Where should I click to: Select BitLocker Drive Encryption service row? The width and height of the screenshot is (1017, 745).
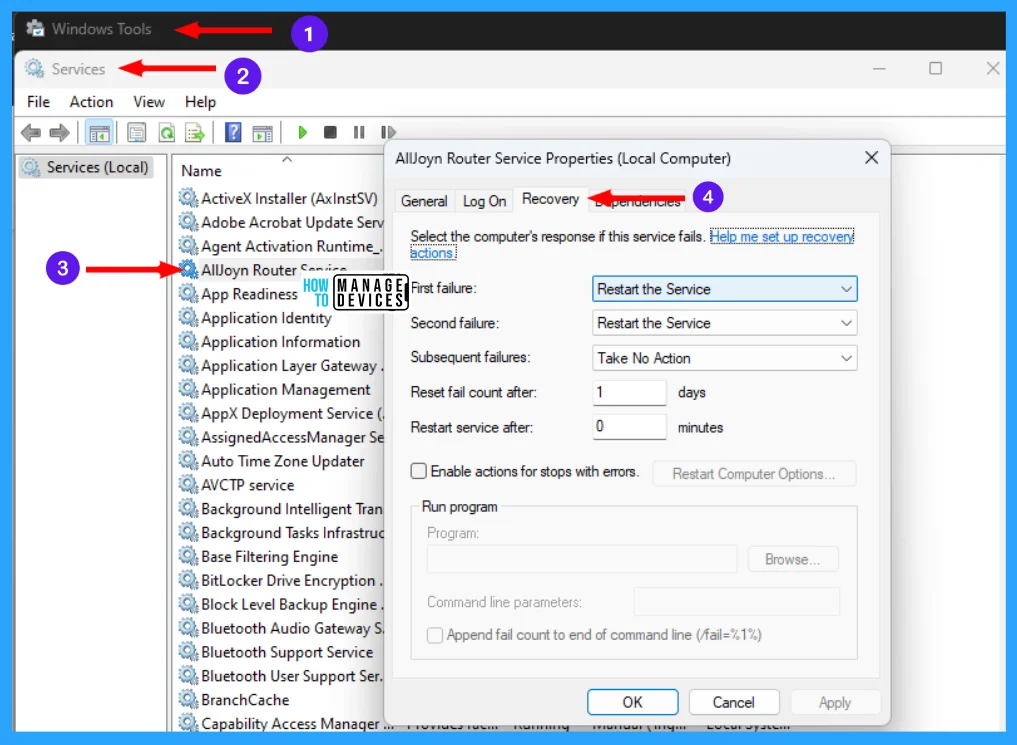coord(281,580)
